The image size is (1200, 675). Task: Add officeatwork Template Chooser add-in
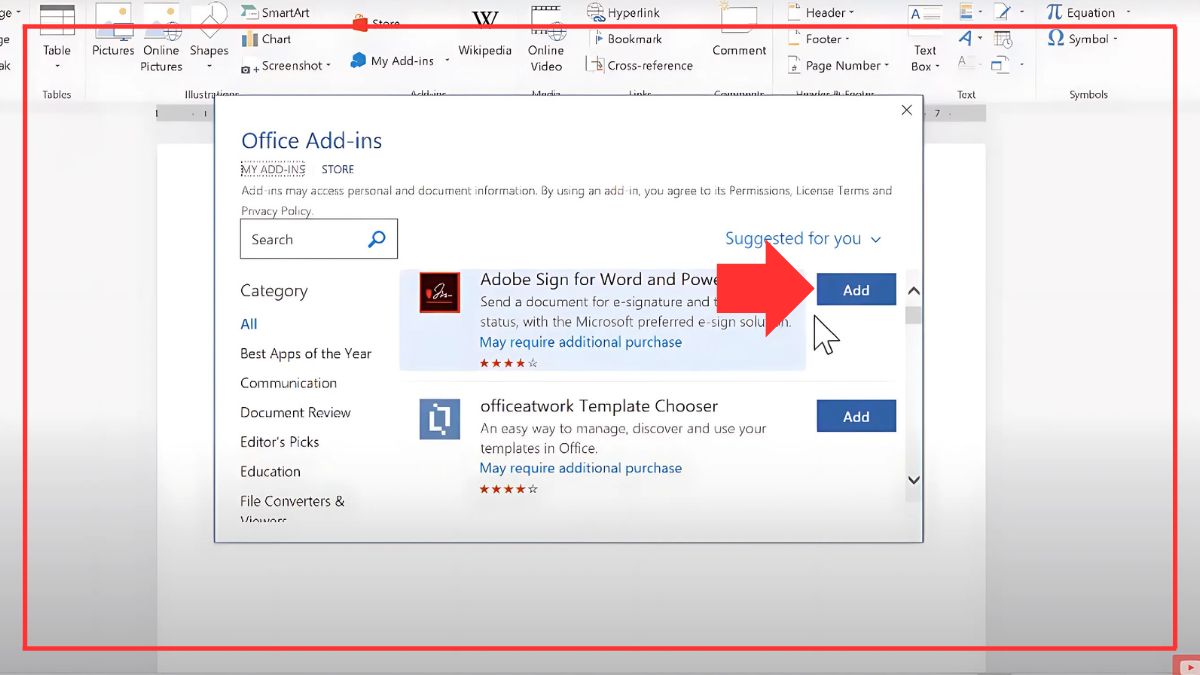coord(856,416)
